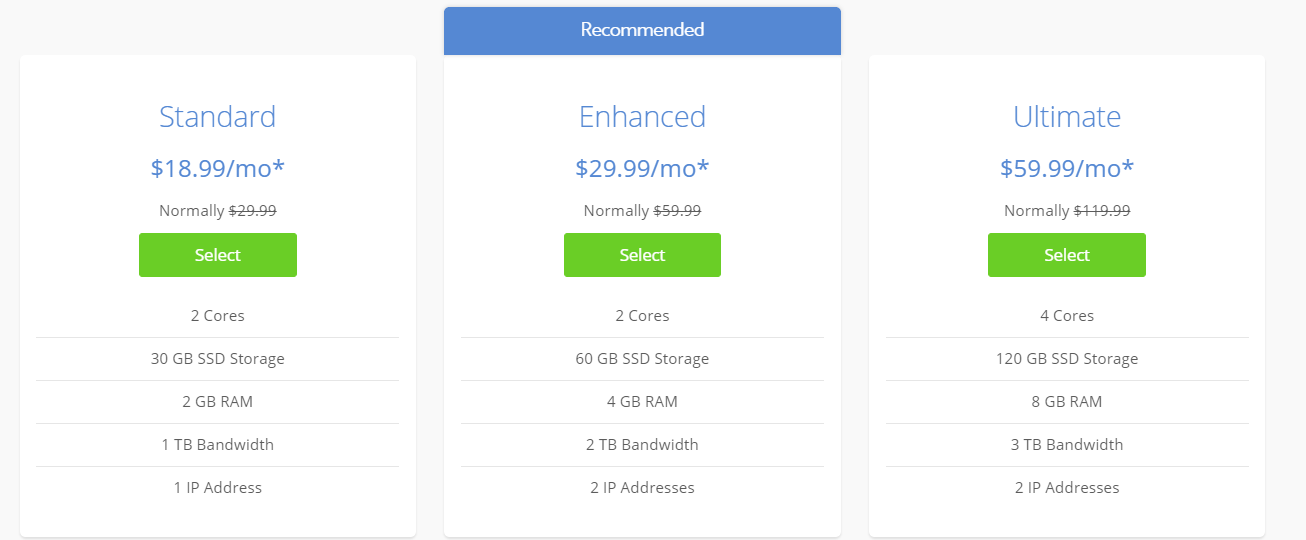1306x540 pixels.
Task: Click the Enhanced plan title
Action: click(x=642, y=117)
